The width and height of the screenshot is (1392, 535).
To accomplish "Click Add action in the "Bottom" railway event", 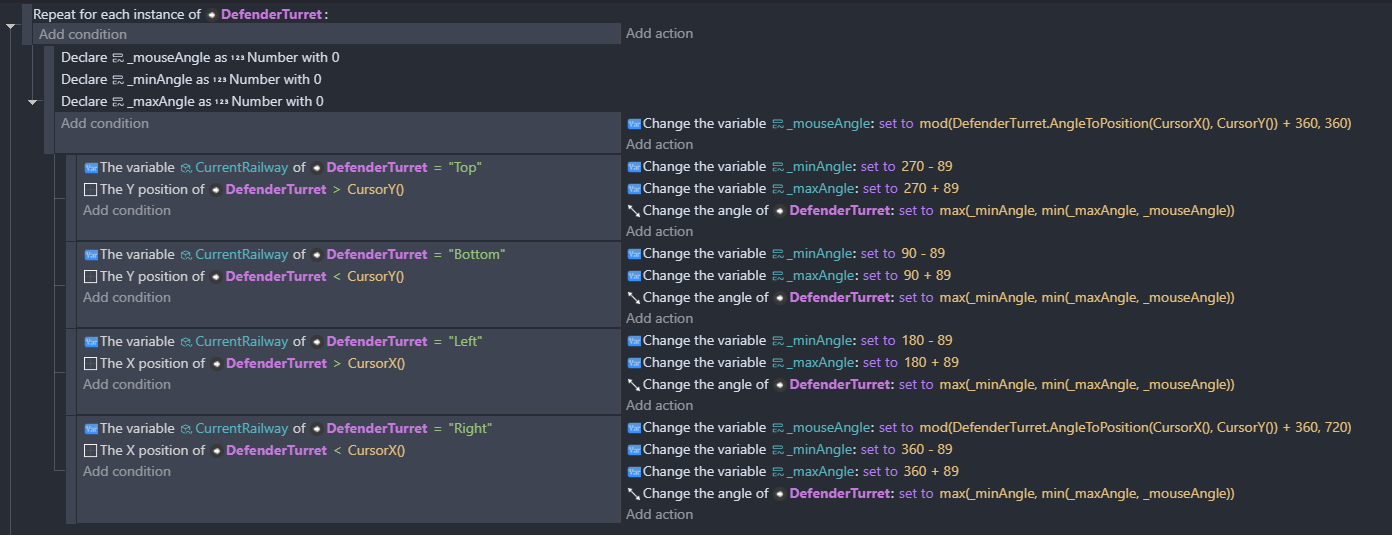I will tap(659, 319).
